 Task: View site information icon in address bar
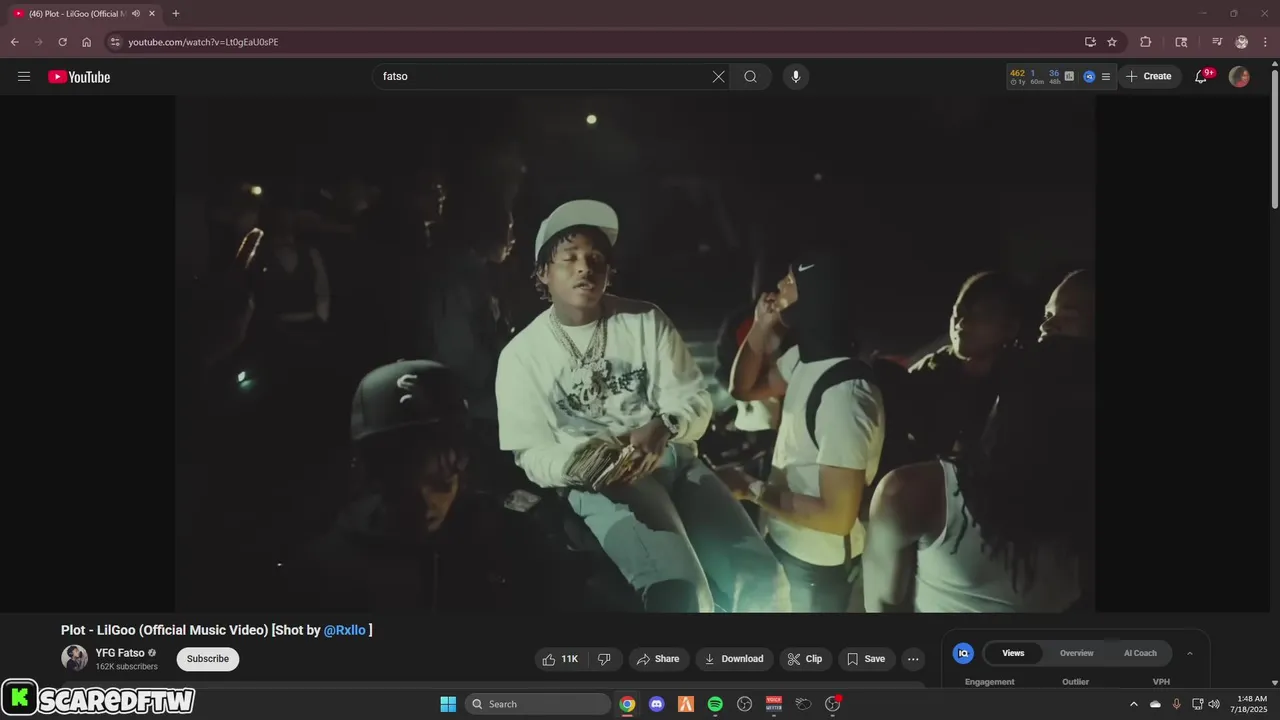[x=115, y=42]
